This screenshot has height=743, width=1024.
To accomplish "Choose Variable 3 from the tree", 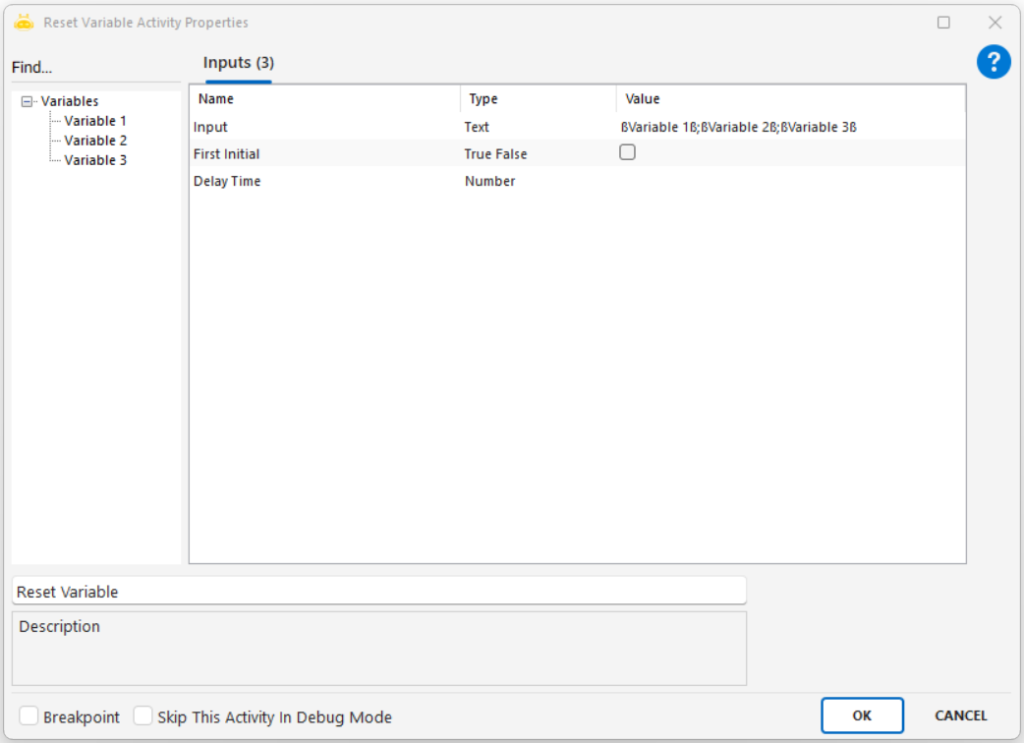I will (x=95, y=160).
